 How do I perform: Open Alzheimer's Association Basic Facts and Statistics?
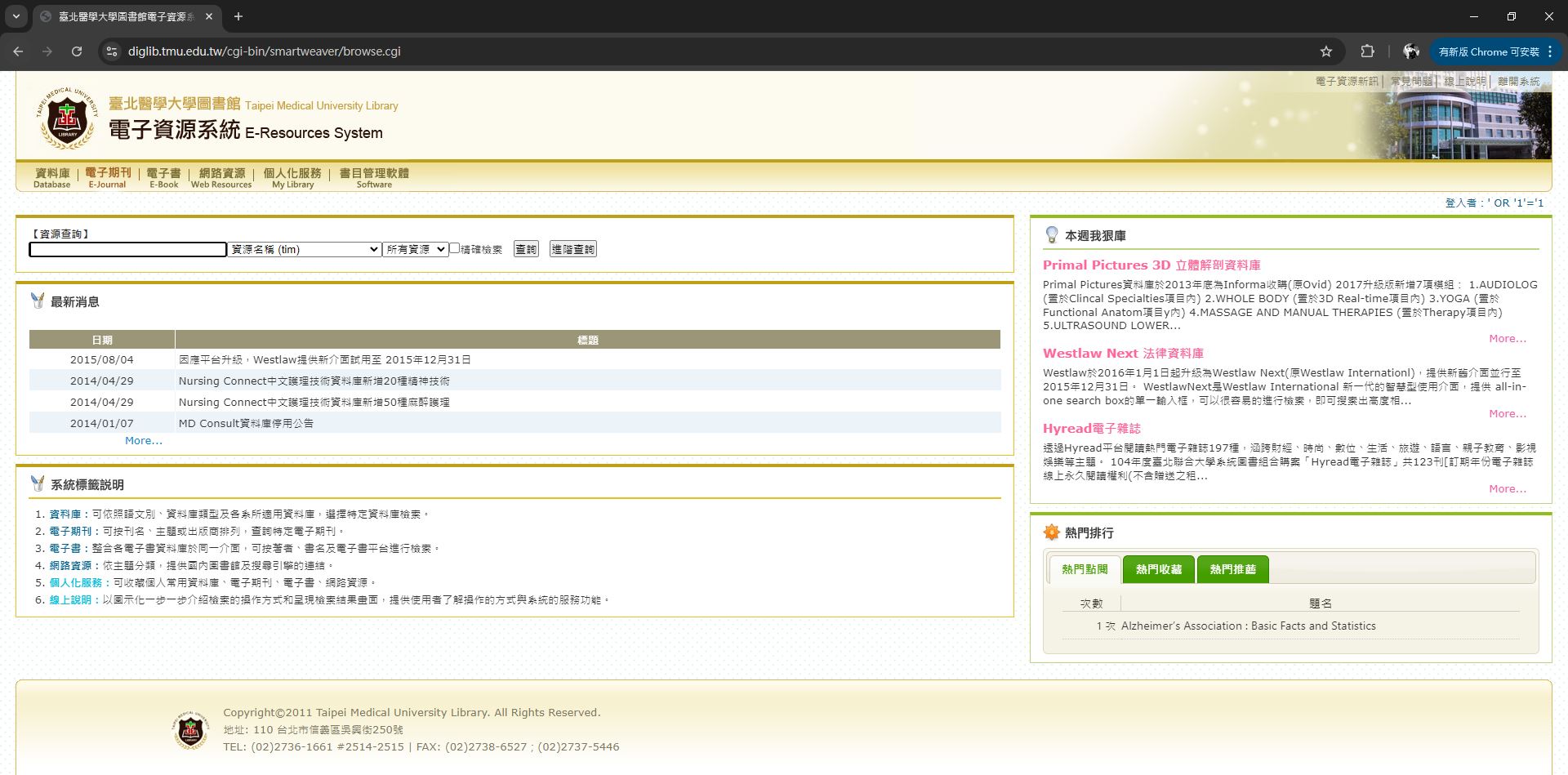[1249, 626]
